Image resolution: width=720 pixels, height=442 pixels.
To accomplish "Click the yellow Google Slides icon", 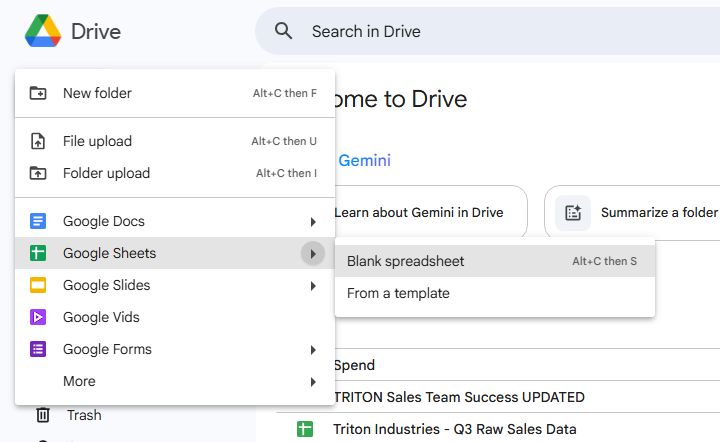I will point(38,285).
